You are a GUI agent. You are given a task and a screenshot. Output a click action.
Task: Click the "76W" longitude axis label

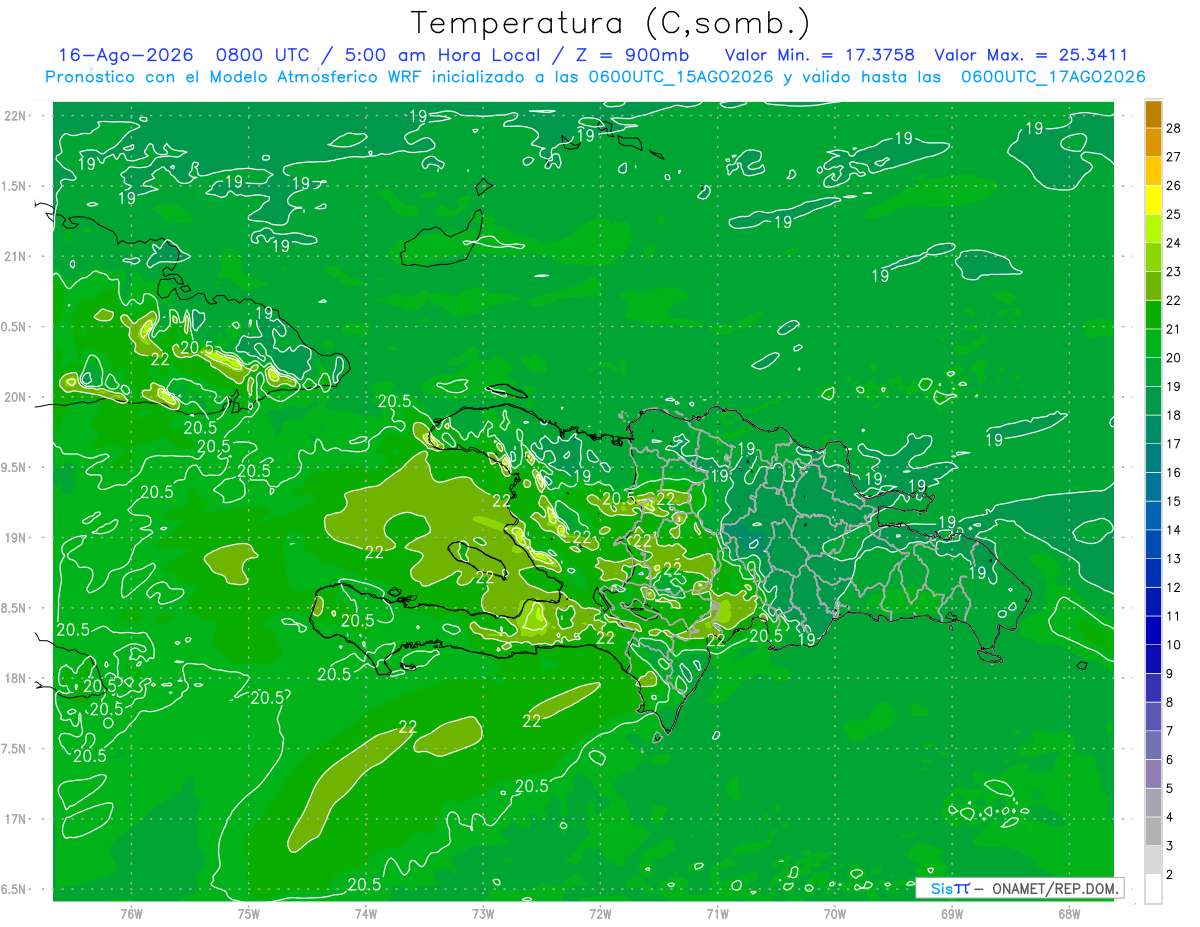pos(131,914)
